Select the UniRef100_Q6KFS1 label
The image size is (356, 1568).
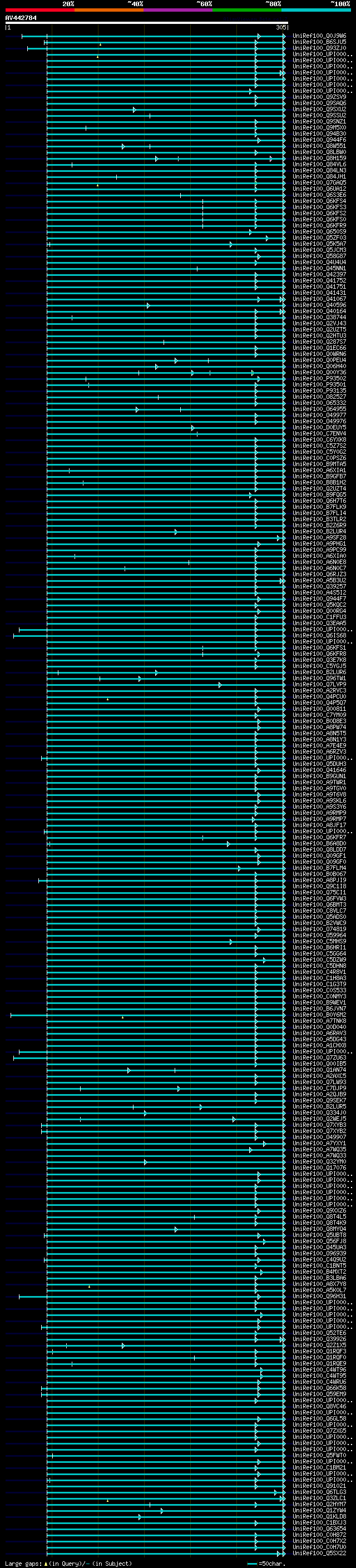tap(319, 647)
